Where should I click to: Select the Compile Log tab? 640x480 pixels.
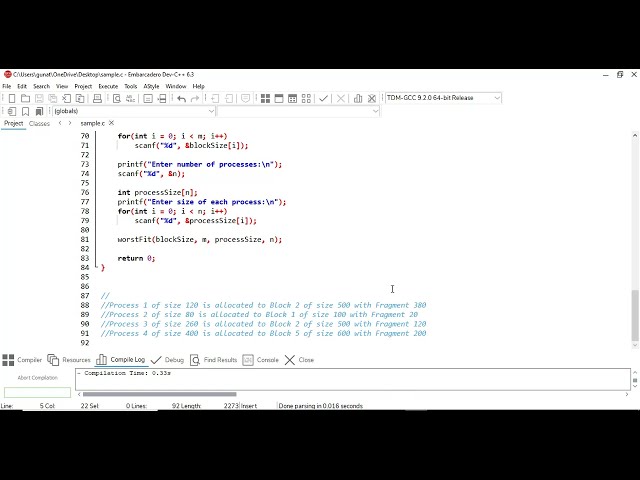pos(120,360)
